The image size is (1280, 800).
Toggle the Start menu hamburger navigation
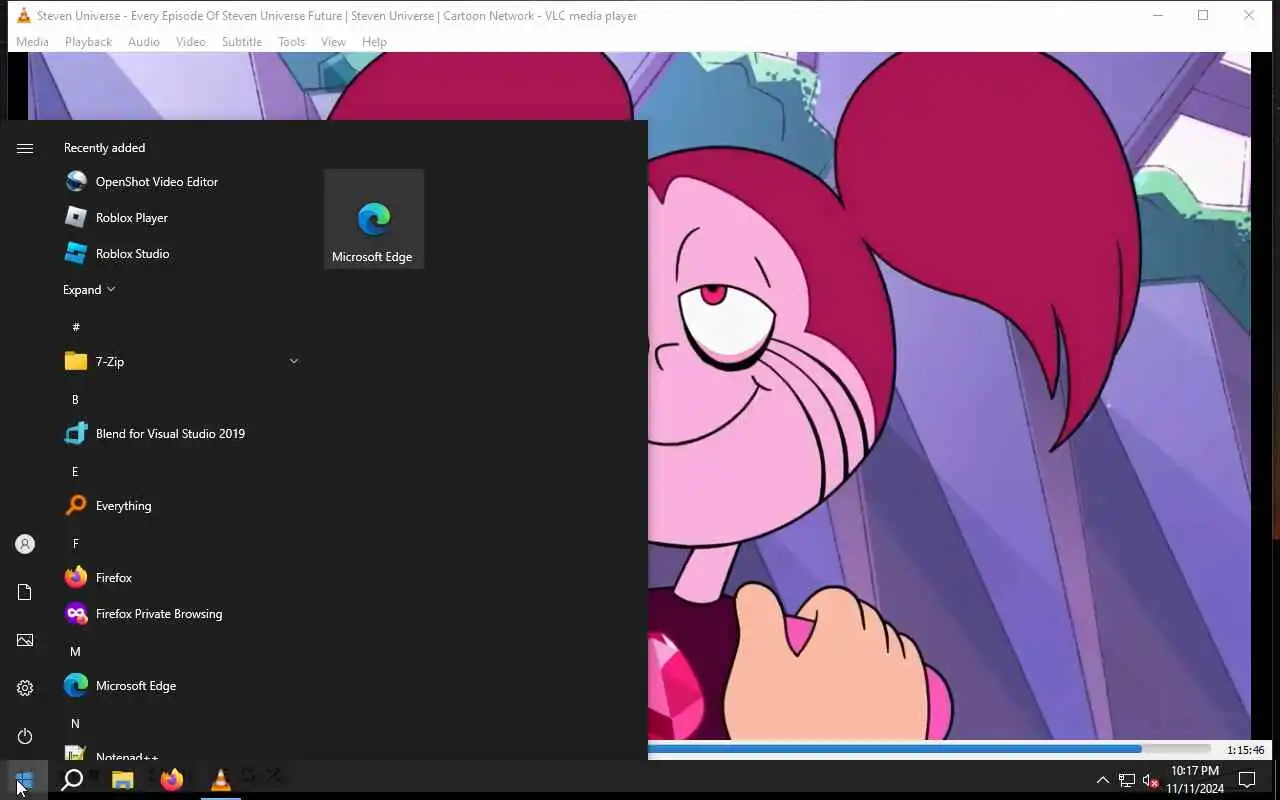coord(25,148)
